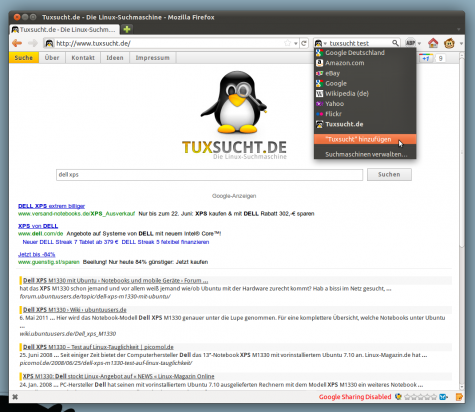
Task: Click forum.ubuntuusers.de result URL text
Action: 95,296
